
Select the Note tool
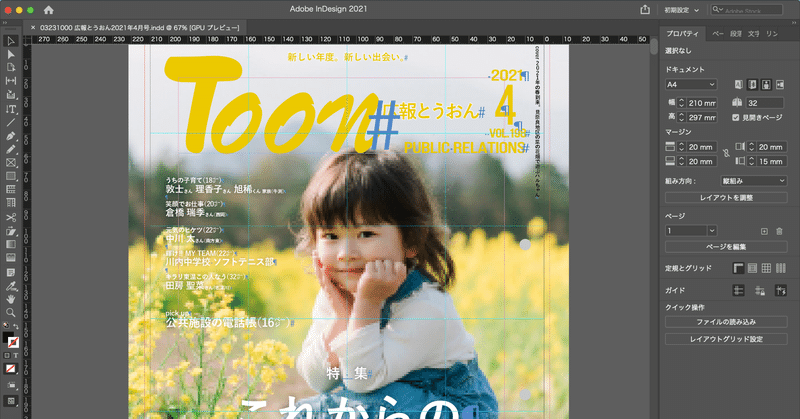pos(11,273)
